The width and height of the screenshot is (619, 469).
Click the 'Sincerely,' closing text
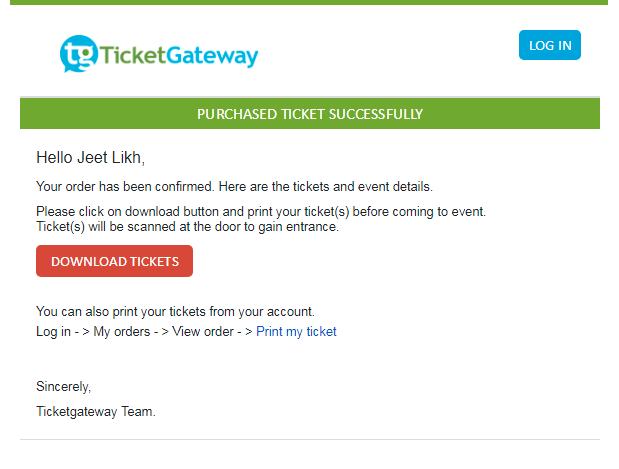pos(64,386)
